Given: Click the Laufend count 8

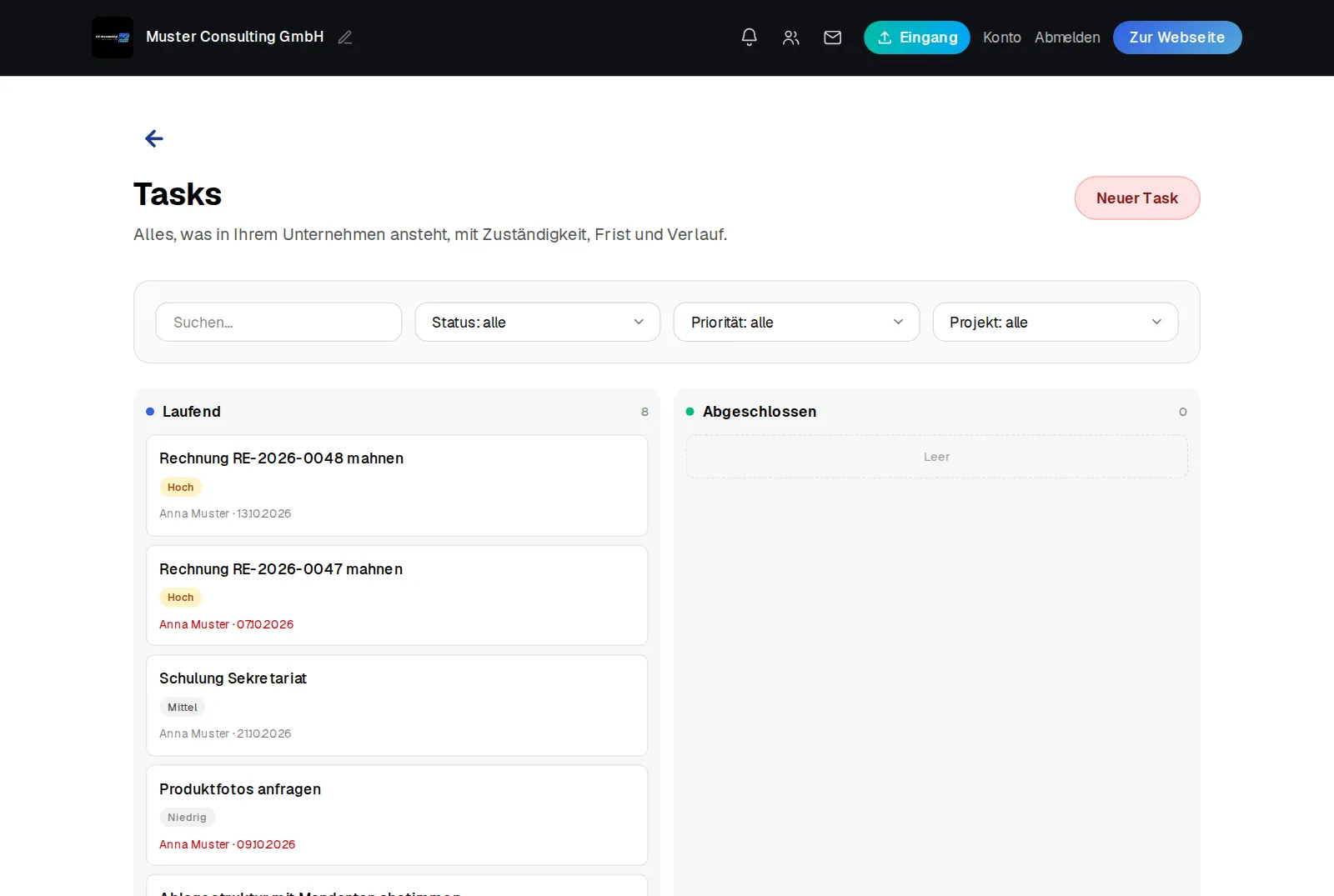Looking at the screenshot, I should [644, 412].
